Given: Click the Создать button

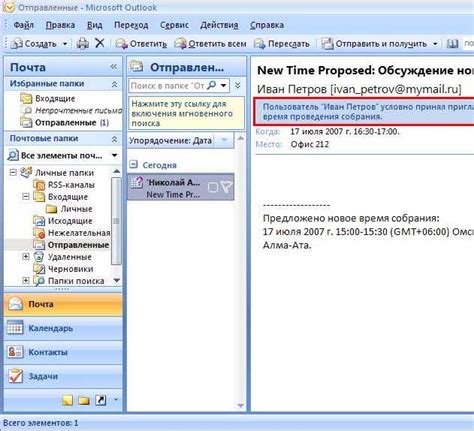Looking at the screenshot, I should (34, 44).
